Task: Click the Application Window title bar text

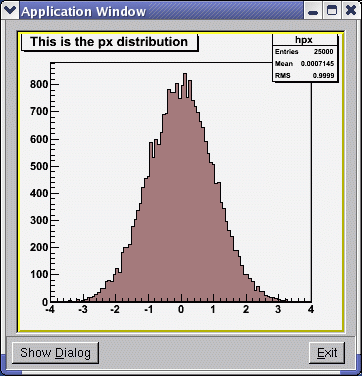Action: tap(84, 12)
